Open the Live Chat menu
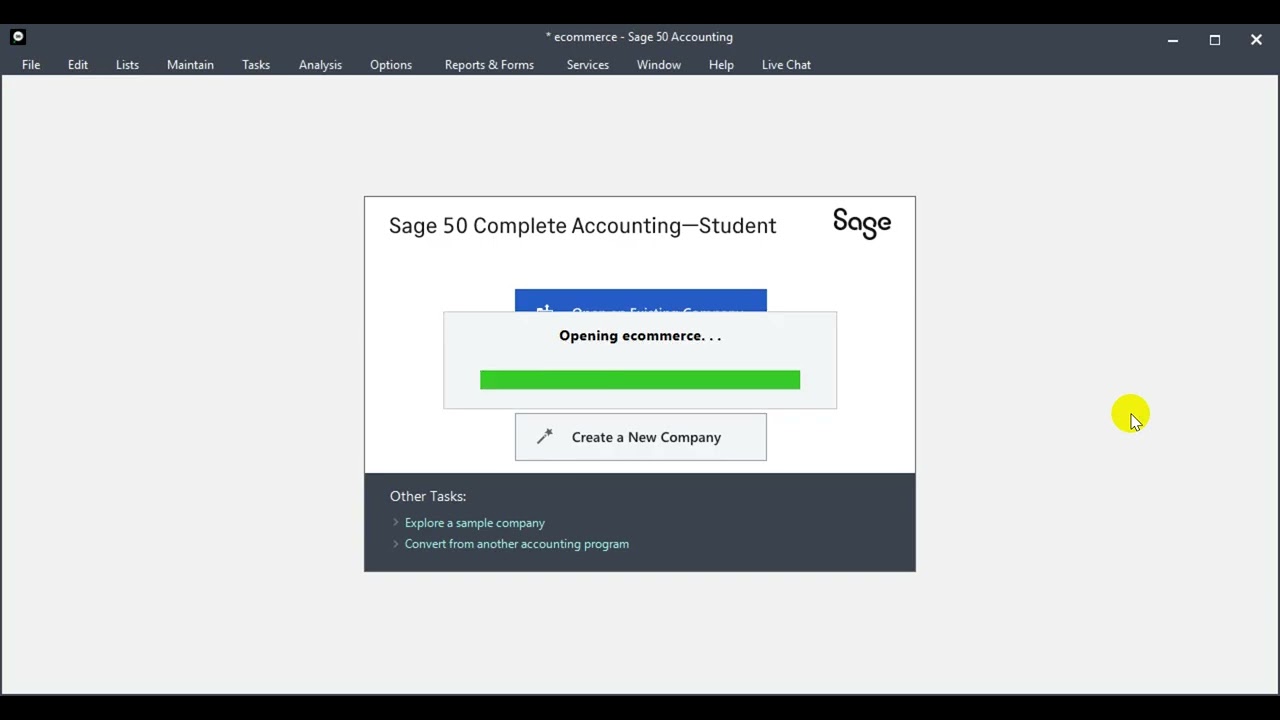The width and height of the screenshot is (1280, 720). [x=786, y=65]
